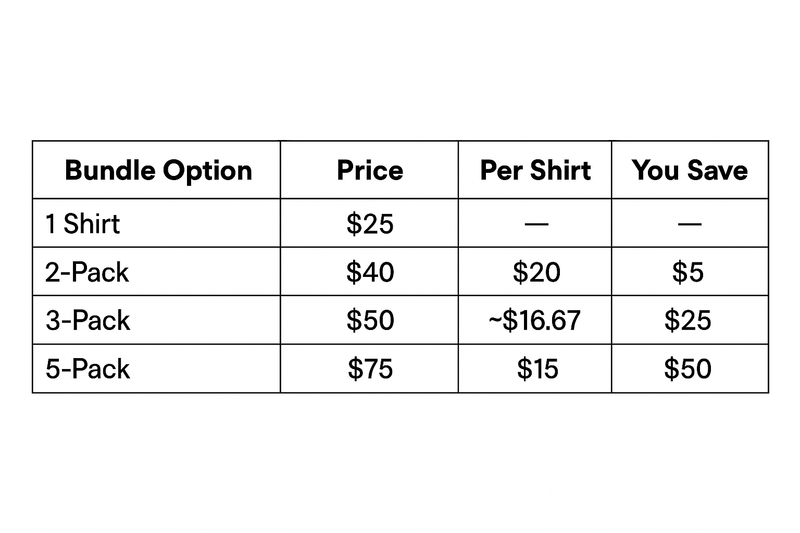Select the 5-Pack row label
This screenshot has height=533, width=800.
(x=87, y=369)
